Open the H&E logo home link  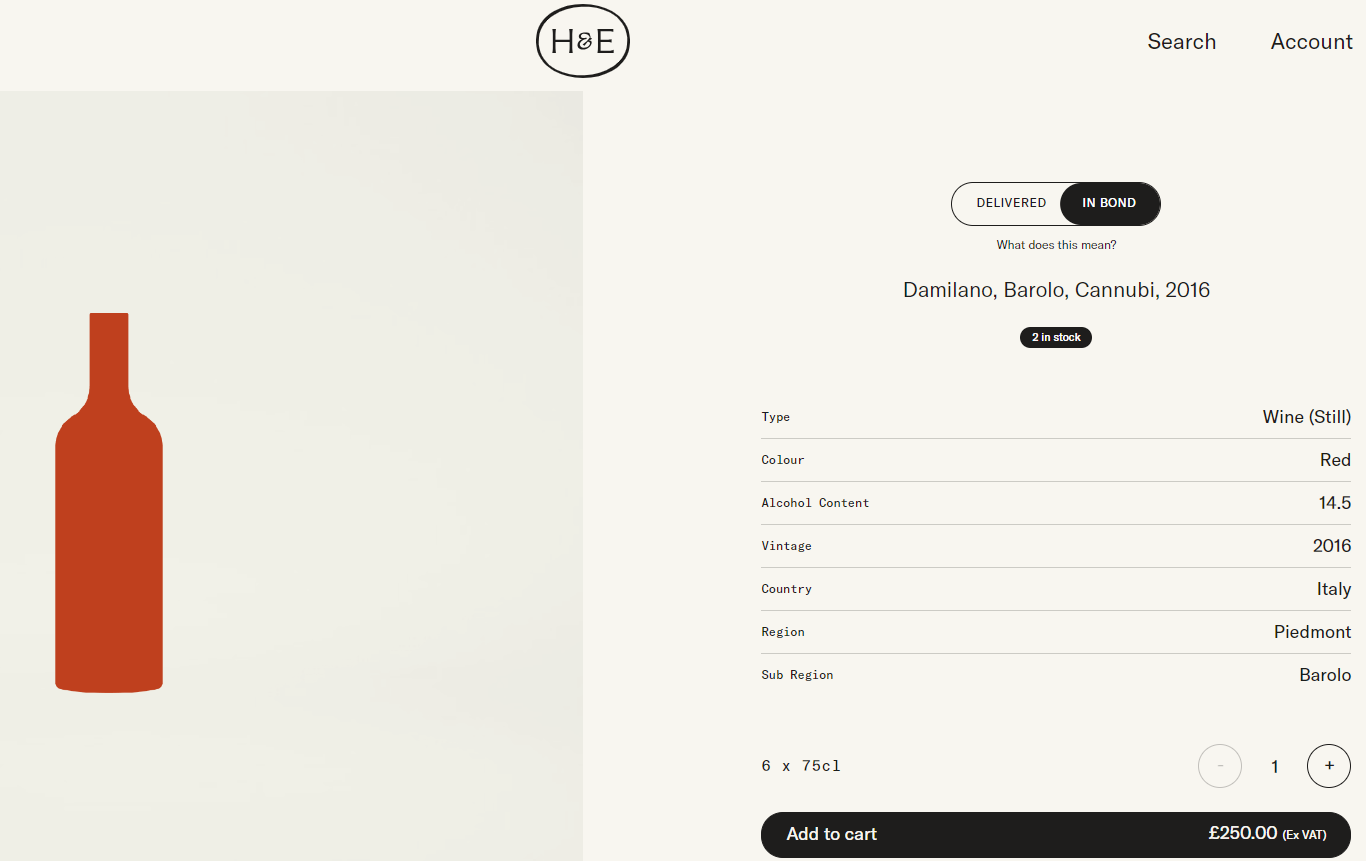(583, 41)
